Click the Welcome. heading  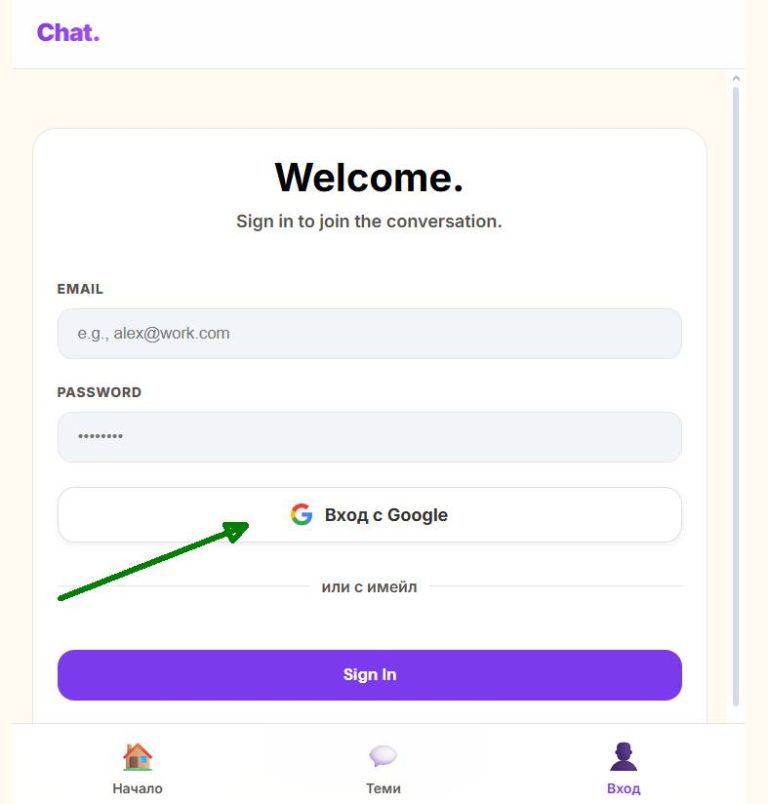pos(369,177)
